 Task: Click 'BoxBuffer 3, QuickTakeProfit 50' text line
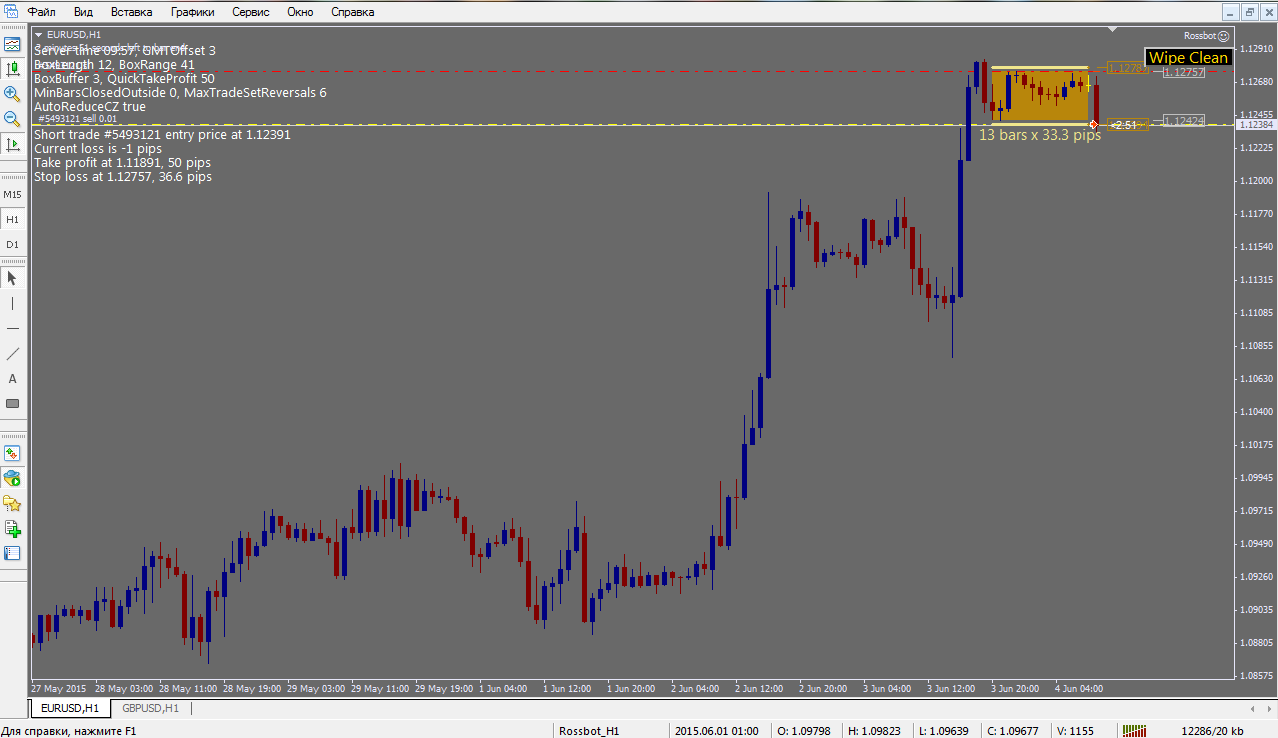coord(124,78)
